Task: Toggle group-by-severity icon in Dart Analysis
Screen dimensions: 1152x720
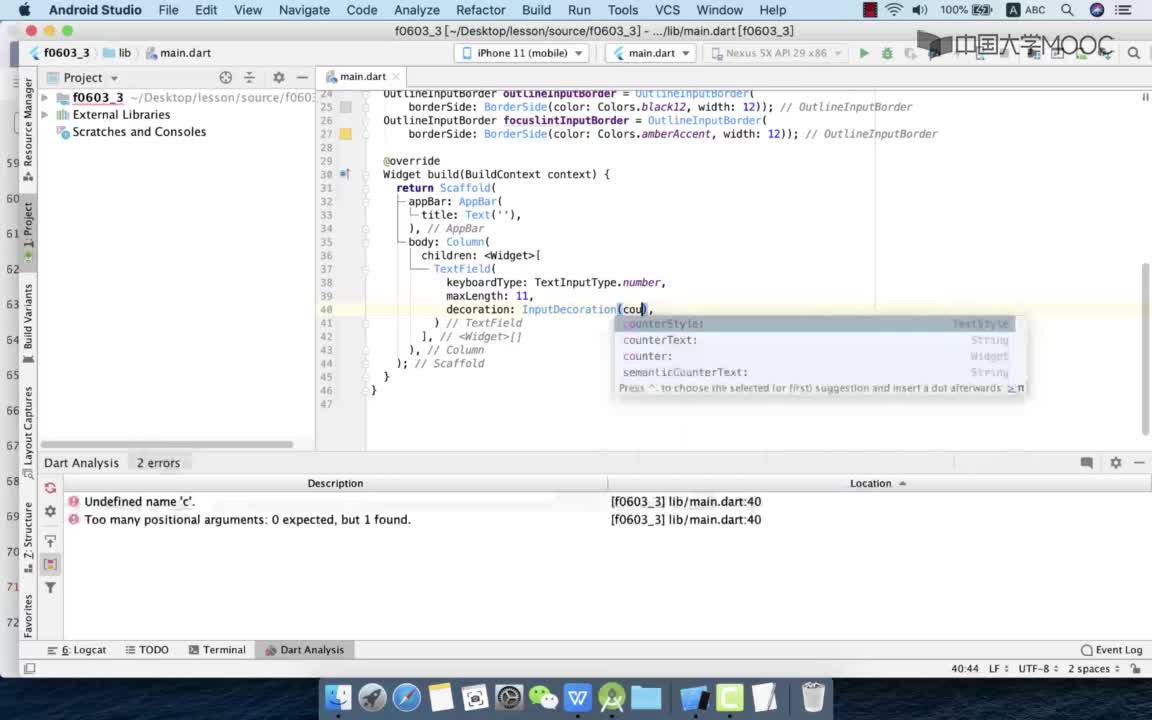Action: [50, 564]
